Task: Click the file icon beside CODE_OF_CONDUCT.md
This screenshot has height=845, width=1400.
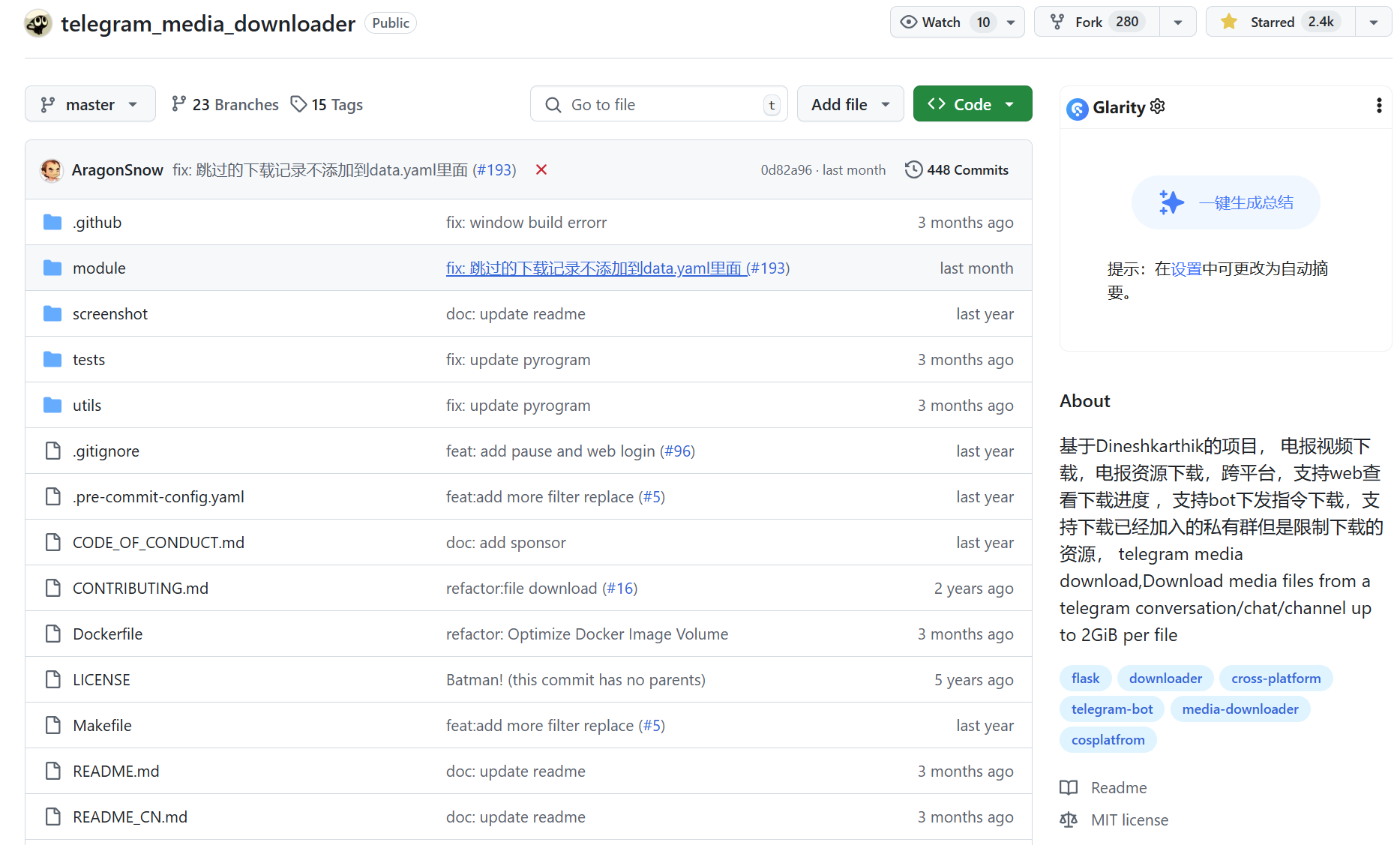Action: coord(52,542)
